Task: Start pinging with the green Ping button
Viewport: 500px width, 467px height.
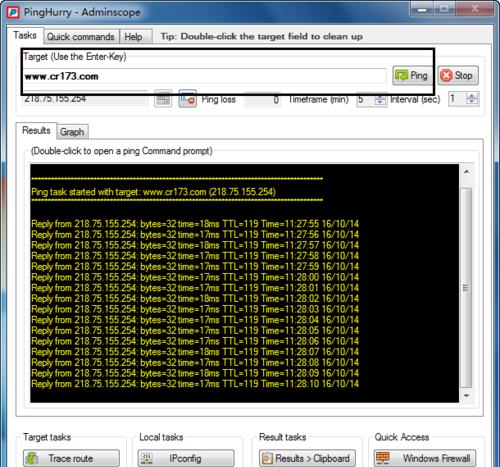Action: [x=412, y=75]
